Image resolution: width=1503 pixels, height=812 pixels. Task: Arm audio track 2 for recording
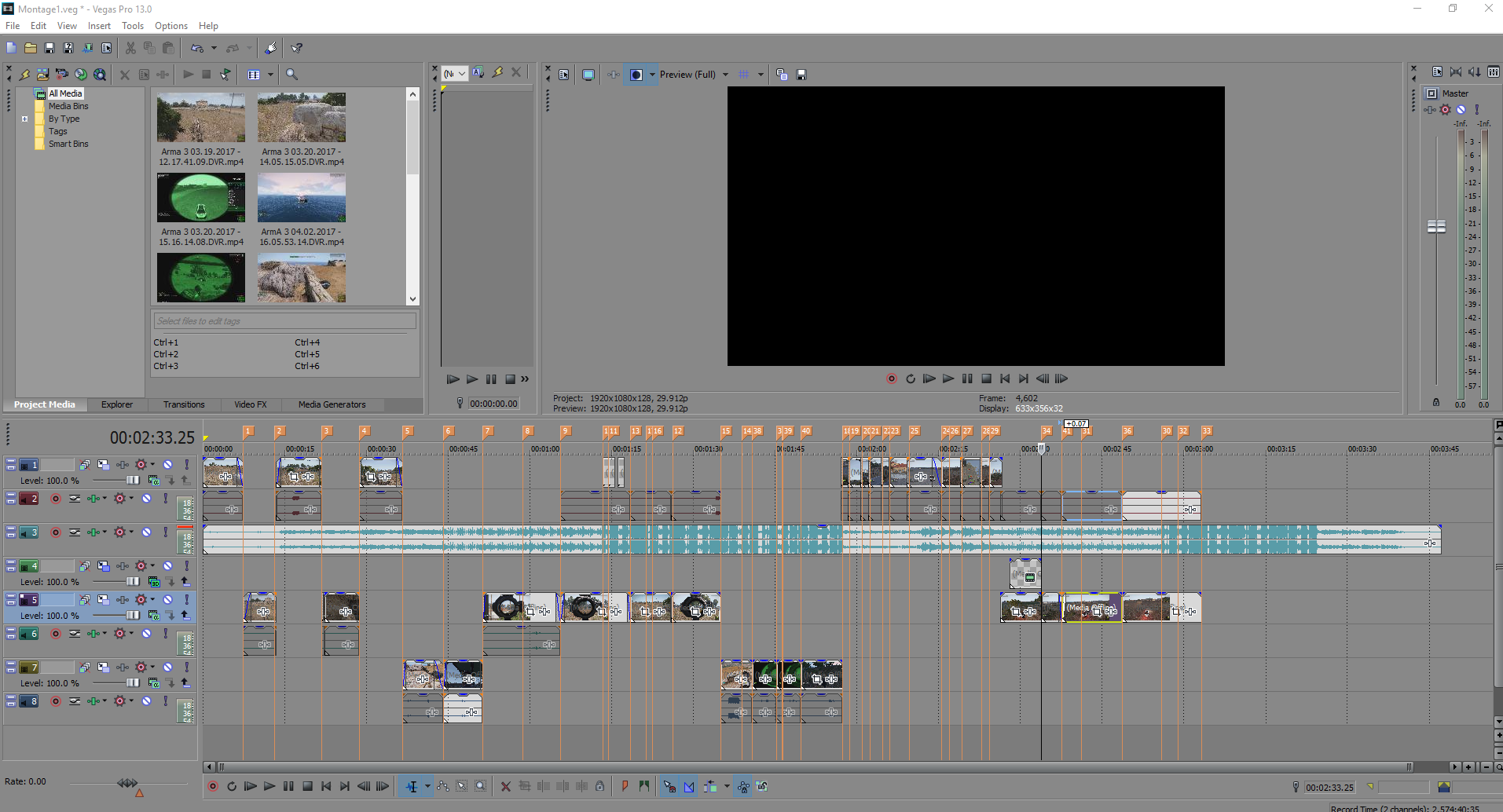tap(56, 499)
